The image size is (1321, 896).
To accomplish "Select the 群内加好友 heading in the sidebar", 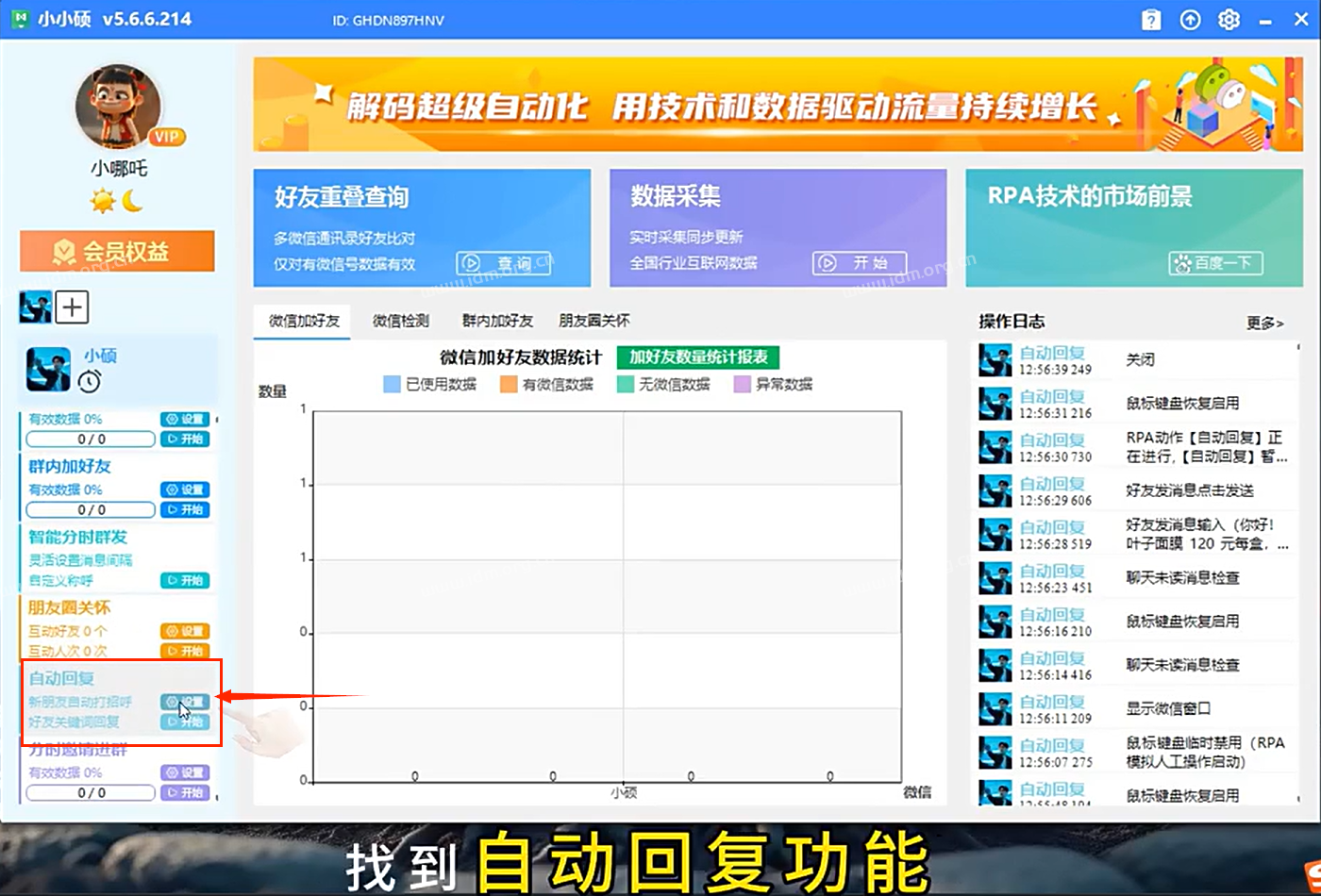I will point(70,466).
